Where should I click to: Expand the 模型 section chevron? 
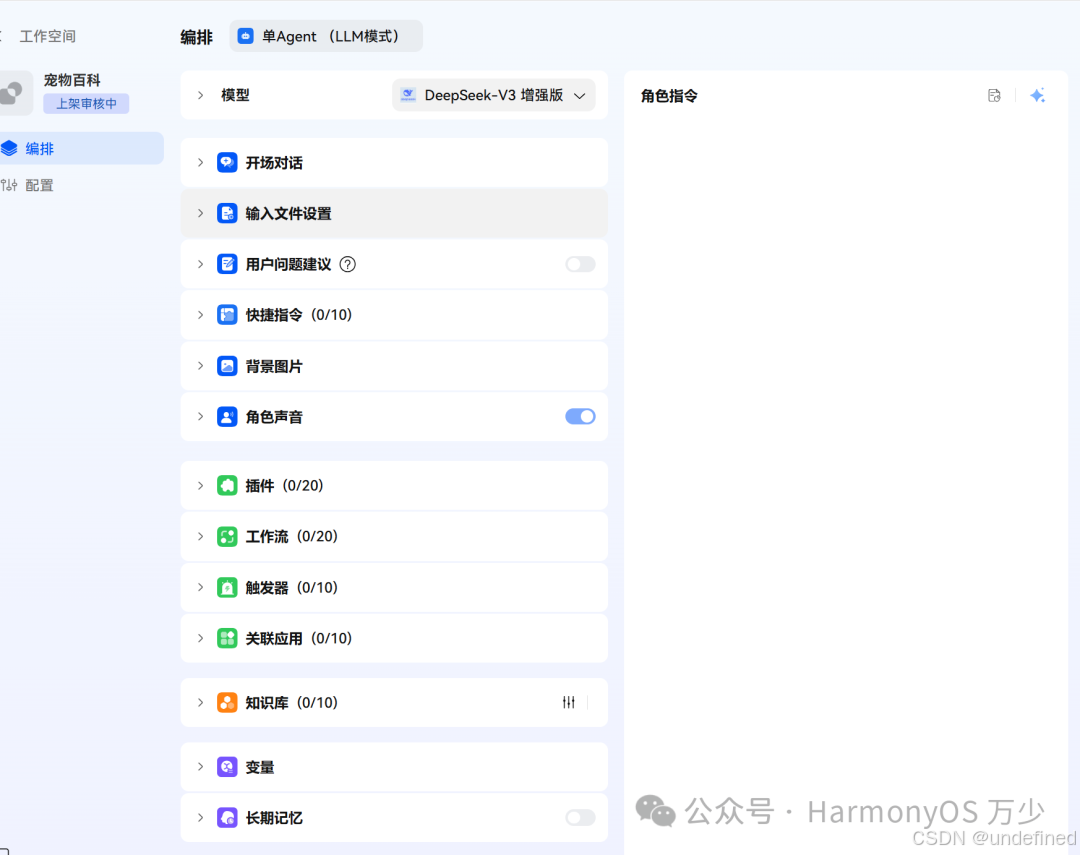tap(200, 95)
